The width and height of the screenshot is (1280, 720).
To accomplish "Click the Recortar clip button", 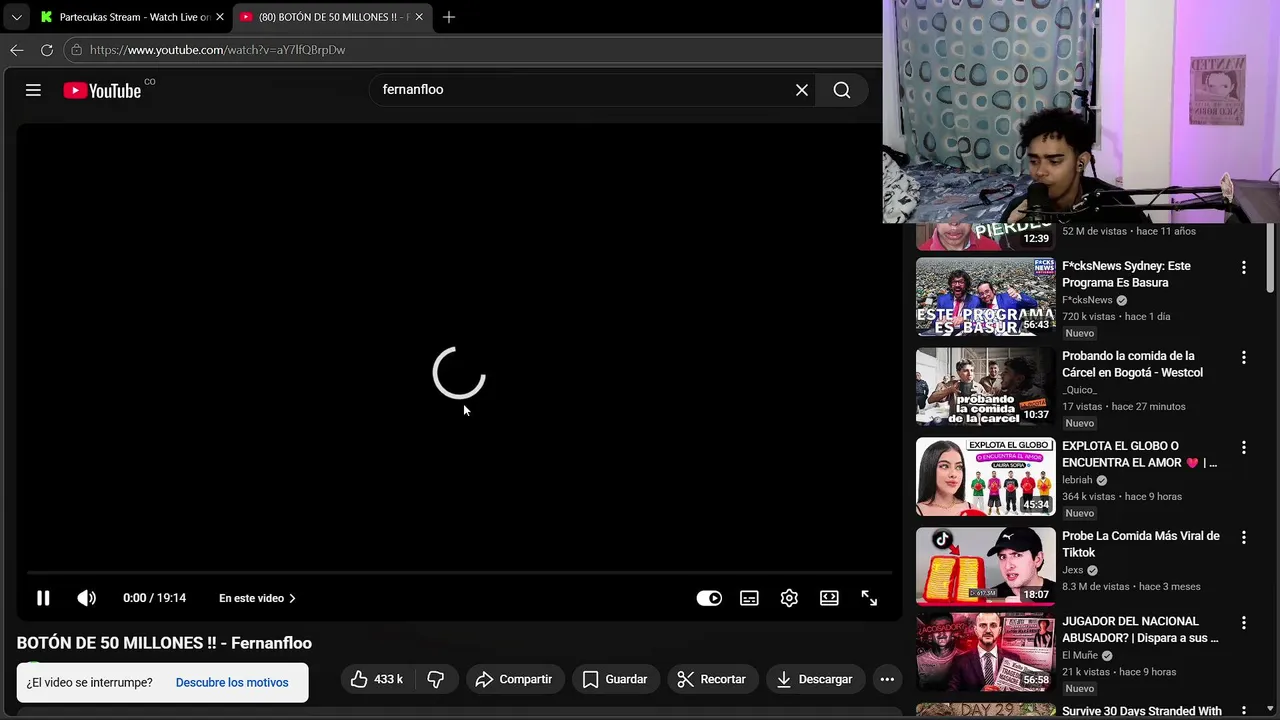I will click(712, 679).
